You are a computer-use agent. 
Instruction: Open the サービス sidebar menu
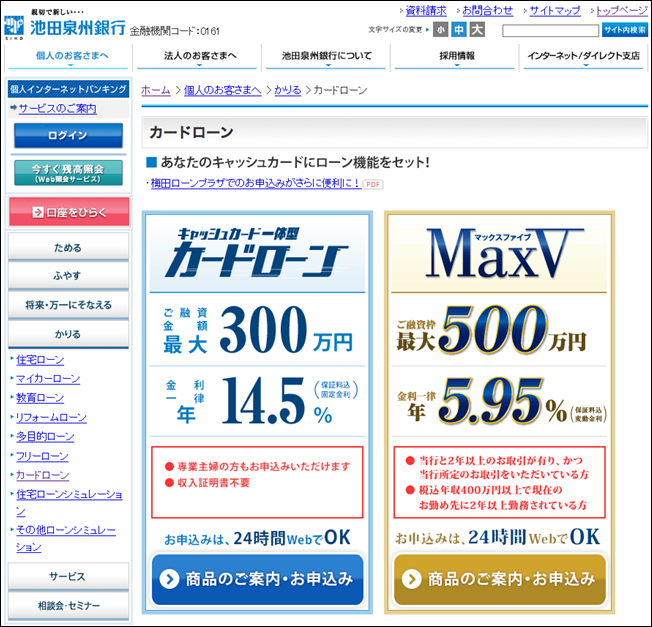coord(68,576)
